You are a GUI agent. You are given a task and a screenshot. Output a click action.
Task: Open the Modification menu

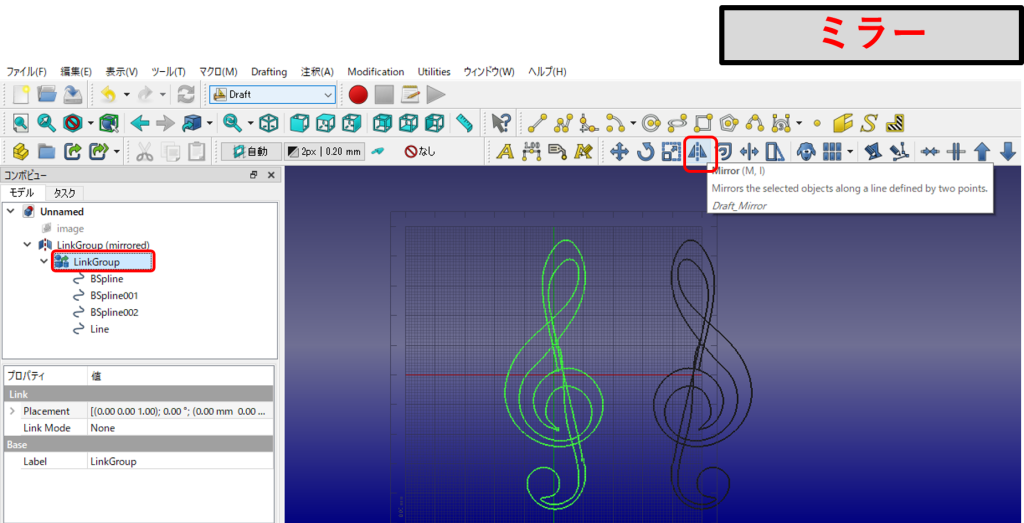click(x=375, y=72)
